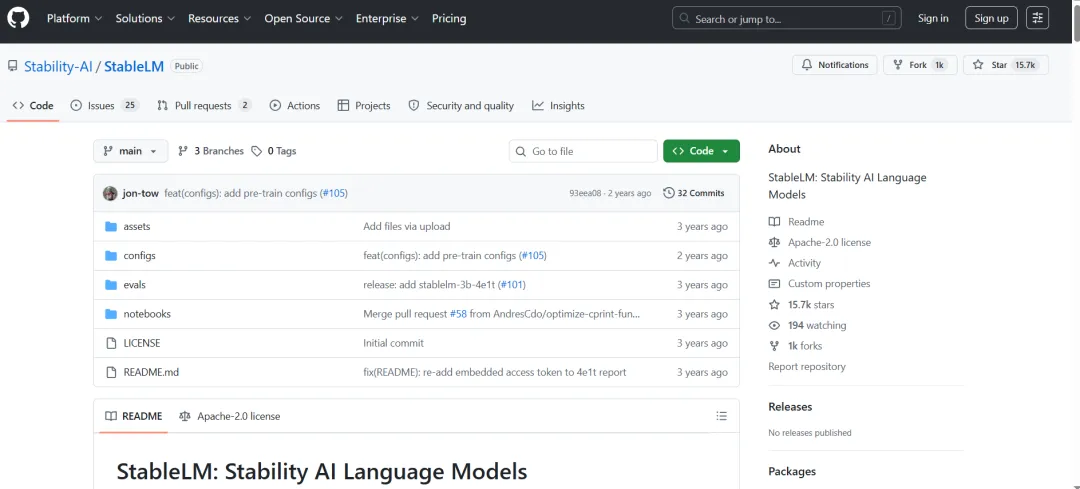Click Apache-2.0 license link in About
Image resolution: width=1080 pixels, height=489 pixels.
coord(820,242)
